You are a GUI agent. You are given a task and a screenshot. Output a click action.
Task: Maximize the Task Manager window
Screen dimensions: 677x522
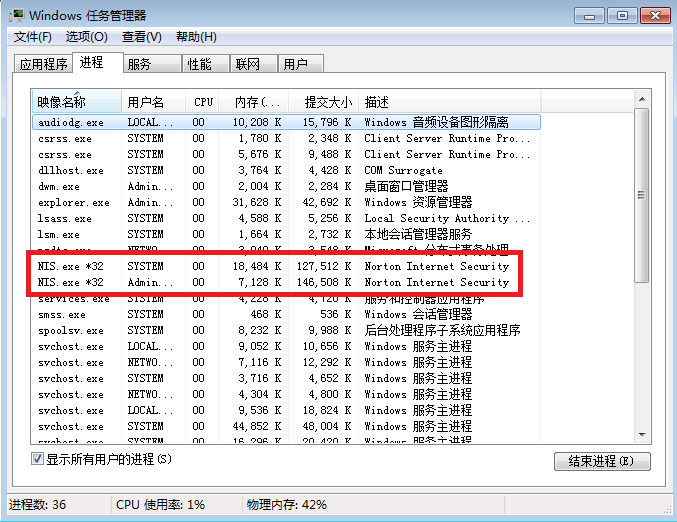(622, 15)
